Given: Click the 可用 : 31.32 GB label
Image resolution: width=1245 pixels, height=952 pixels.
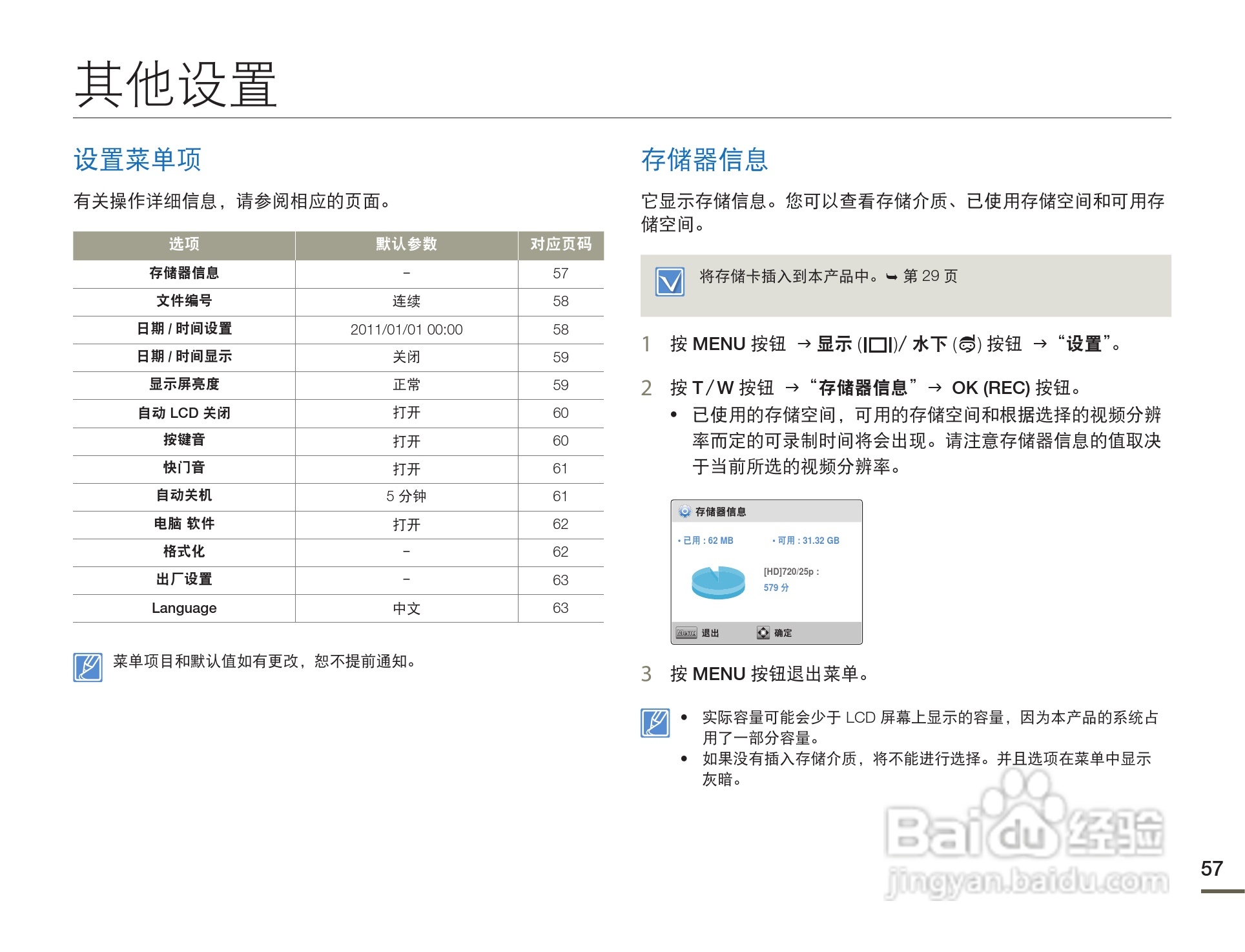Looking at the screenshot, I should coord(806,541).
